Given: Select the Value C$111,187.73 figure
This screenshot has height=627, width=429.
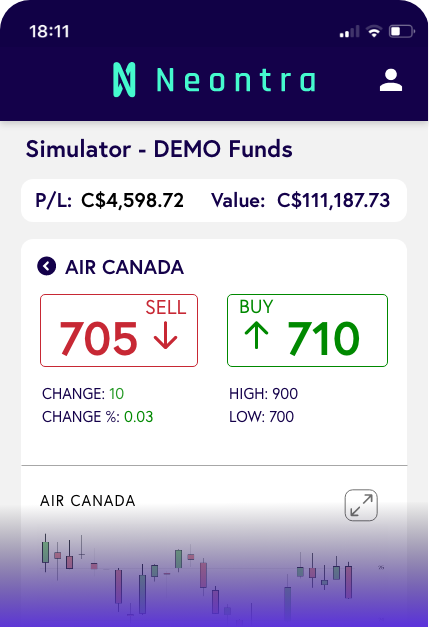Looking at the screenshot, I should (333, 200).
